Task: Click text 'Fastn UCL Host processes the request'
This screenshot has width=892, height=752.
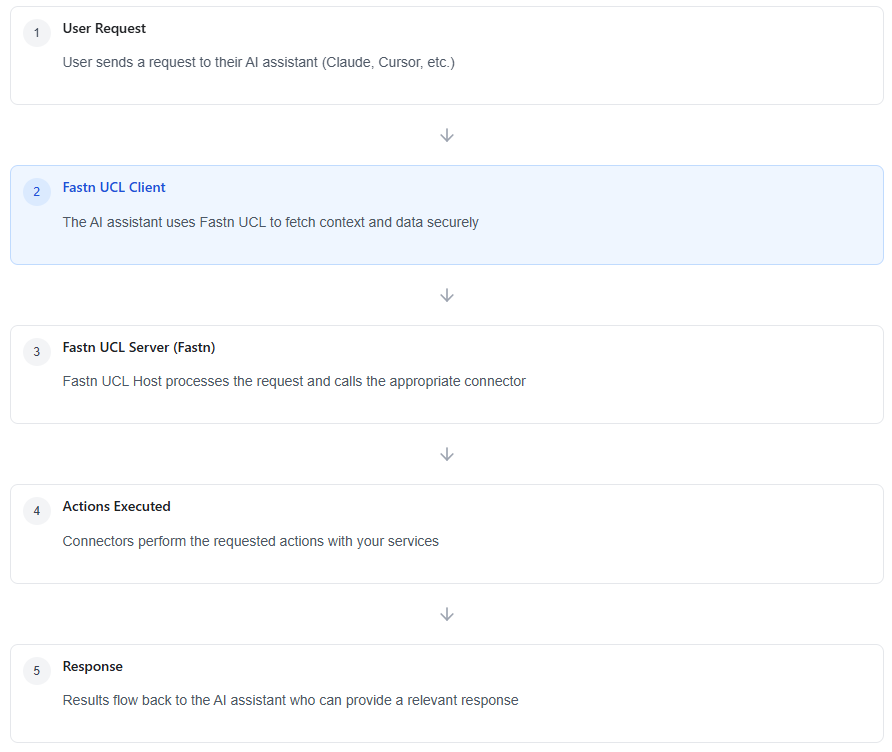Action: [183, 381]
